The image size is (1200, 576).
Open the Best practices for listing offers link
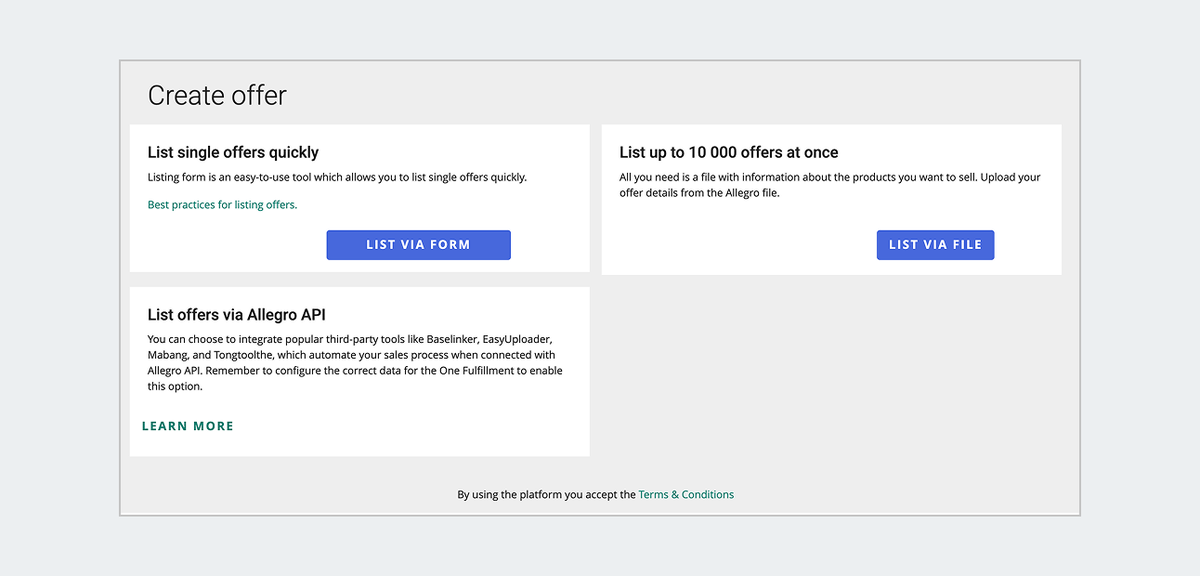pyautogui.click(x=222, y=204)
